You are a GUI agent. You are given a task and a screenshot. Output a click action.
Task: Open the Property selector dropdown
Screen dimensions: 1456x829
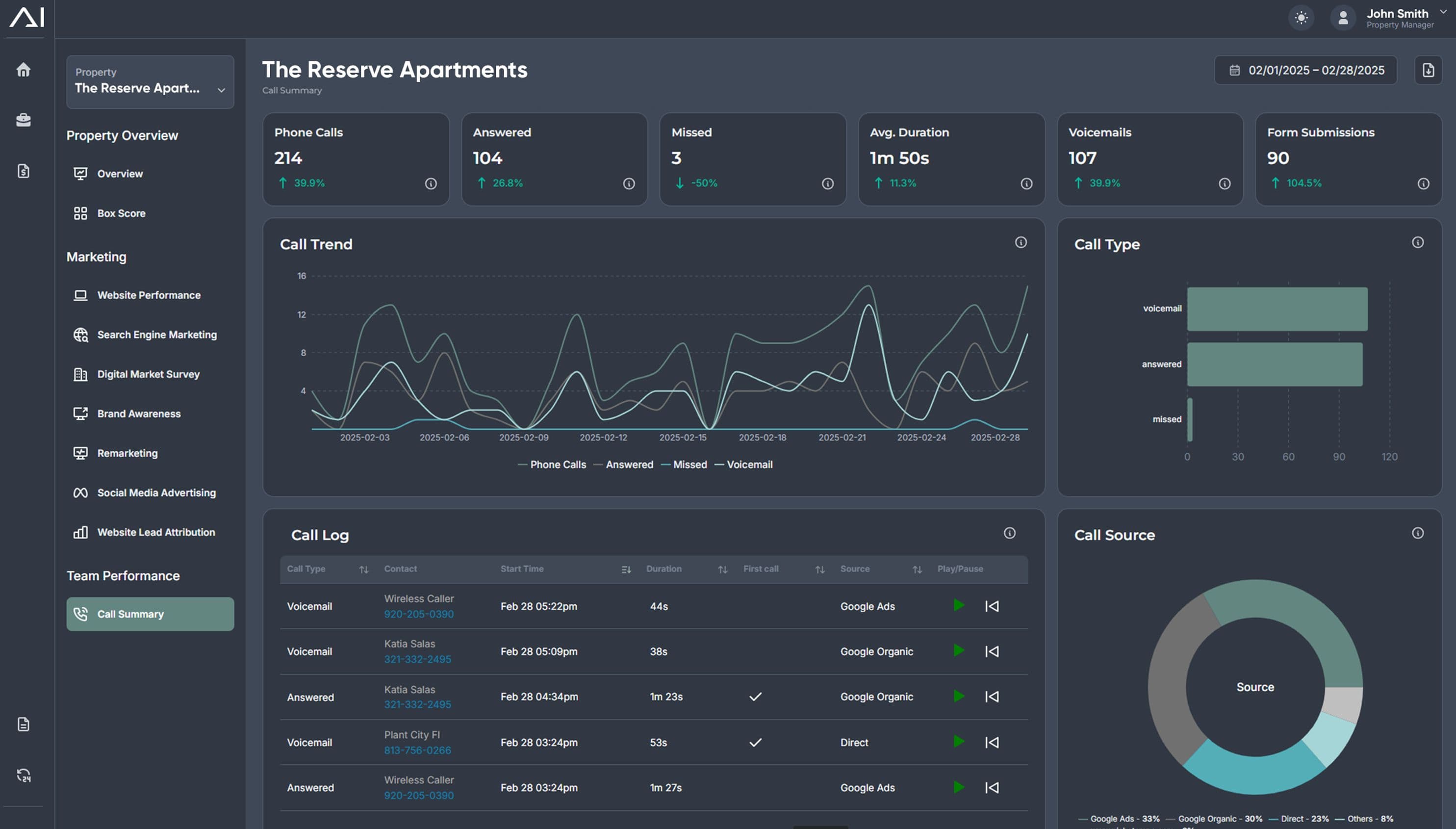[x=150, y=82]
